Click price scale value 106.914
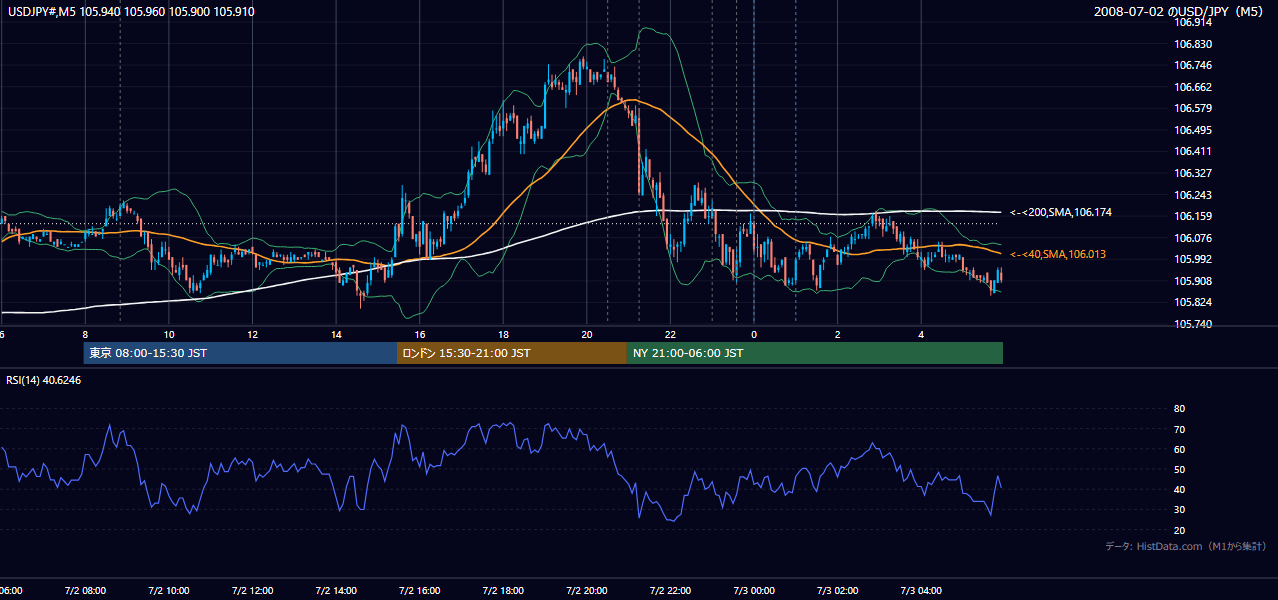The height and width of the screenshot is (600, 1278). pyautogui.click(x=1193, y=22)
